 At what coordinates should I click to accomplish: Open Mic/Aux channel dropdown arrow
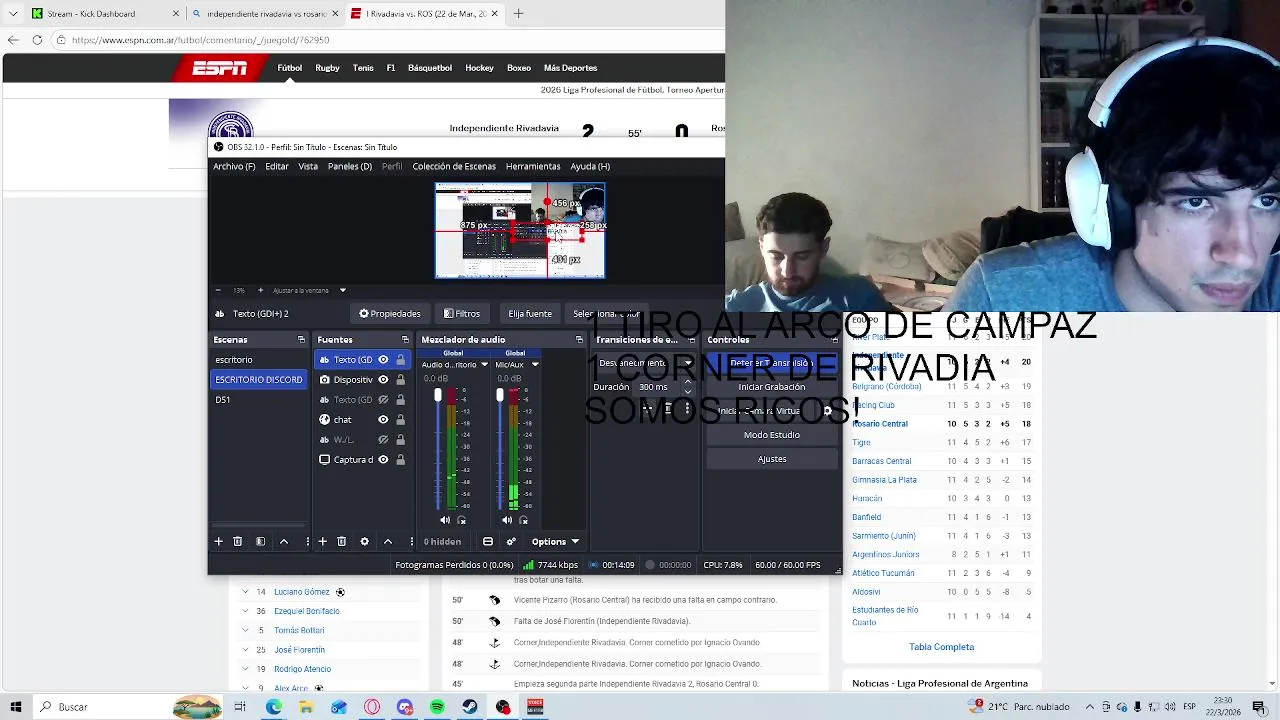(x=535, y=365)
